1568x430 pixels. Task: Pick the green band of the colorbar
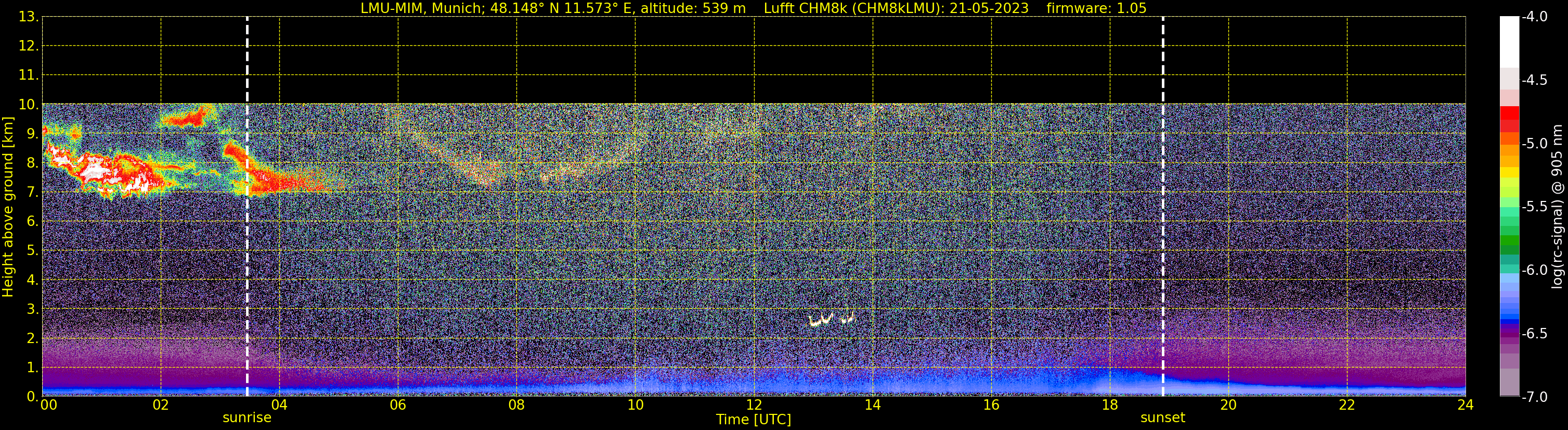1510,241
